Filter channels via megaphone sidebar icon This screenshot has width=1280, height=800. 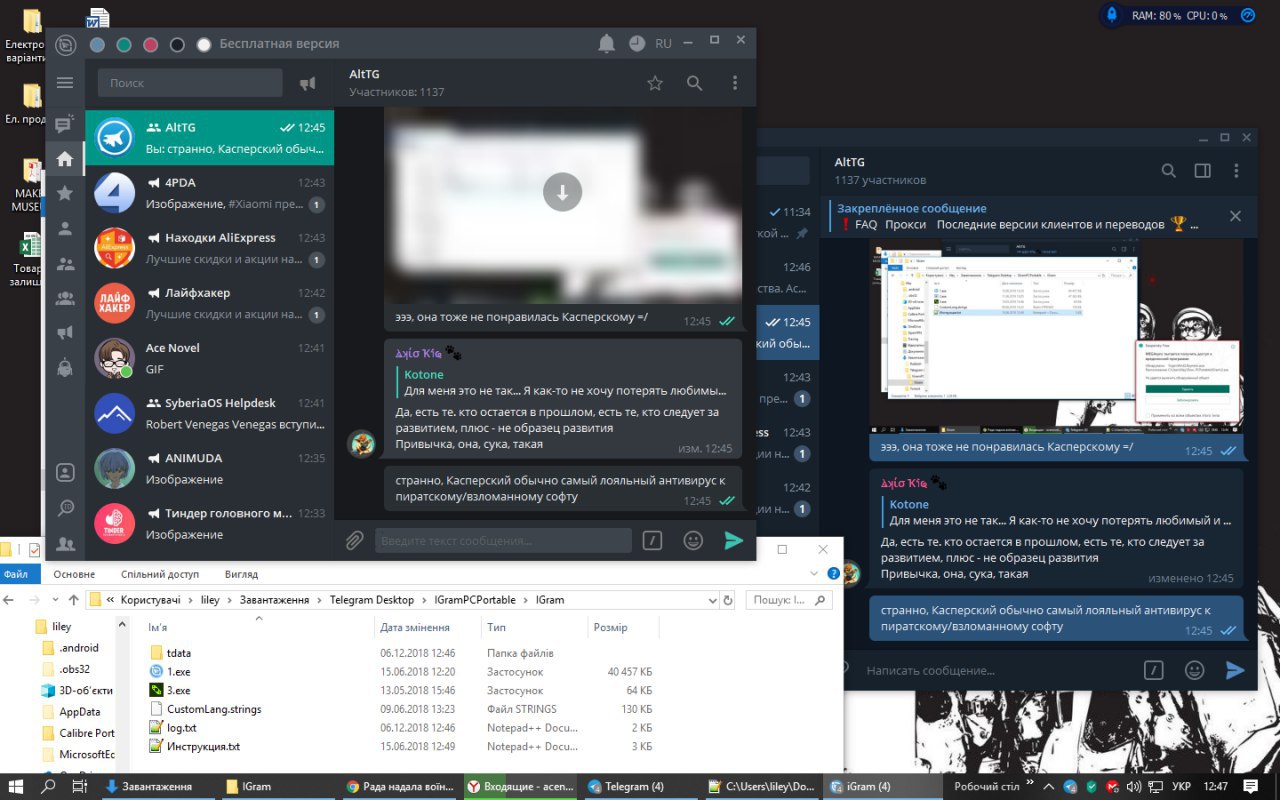coord(65,332)
